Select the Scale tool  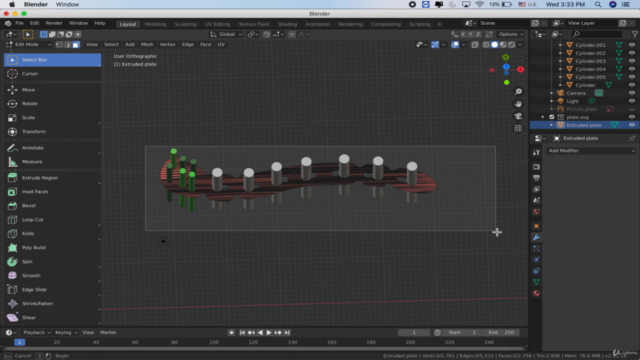[x=52, y=118]
